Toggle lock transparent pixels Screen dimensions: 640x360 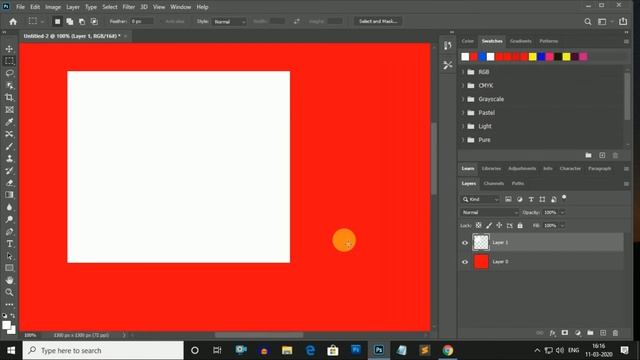[x=478, y=225]
